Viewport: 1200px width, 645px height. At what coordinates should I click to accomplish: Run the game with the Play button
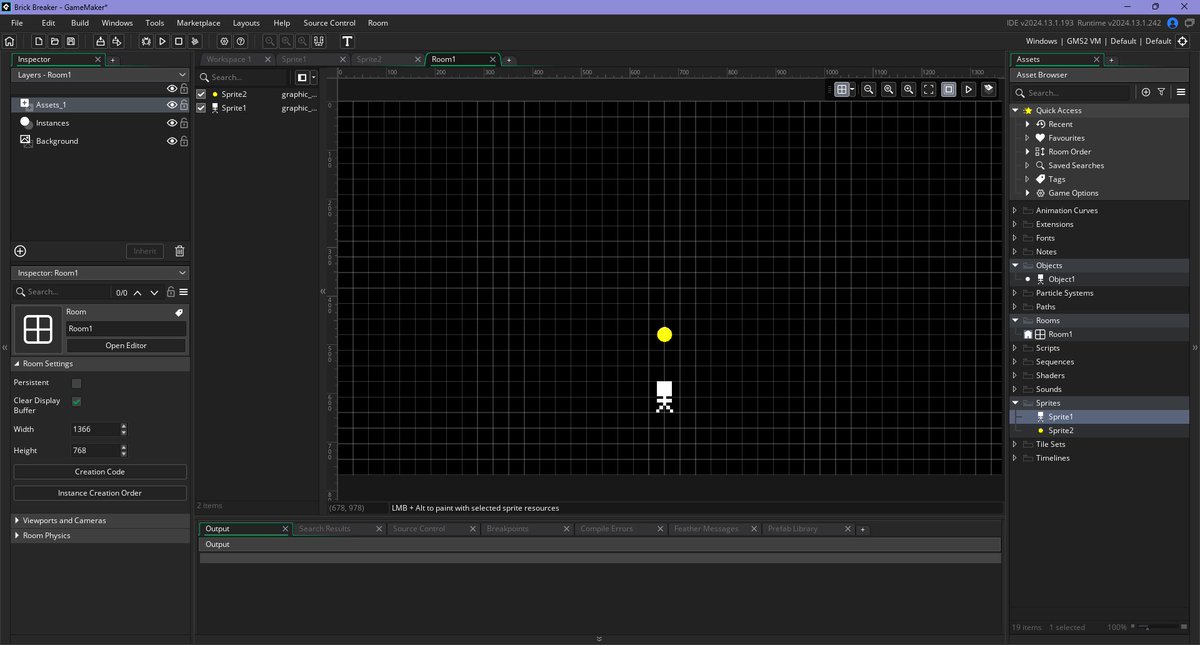(x=163, y=42)
